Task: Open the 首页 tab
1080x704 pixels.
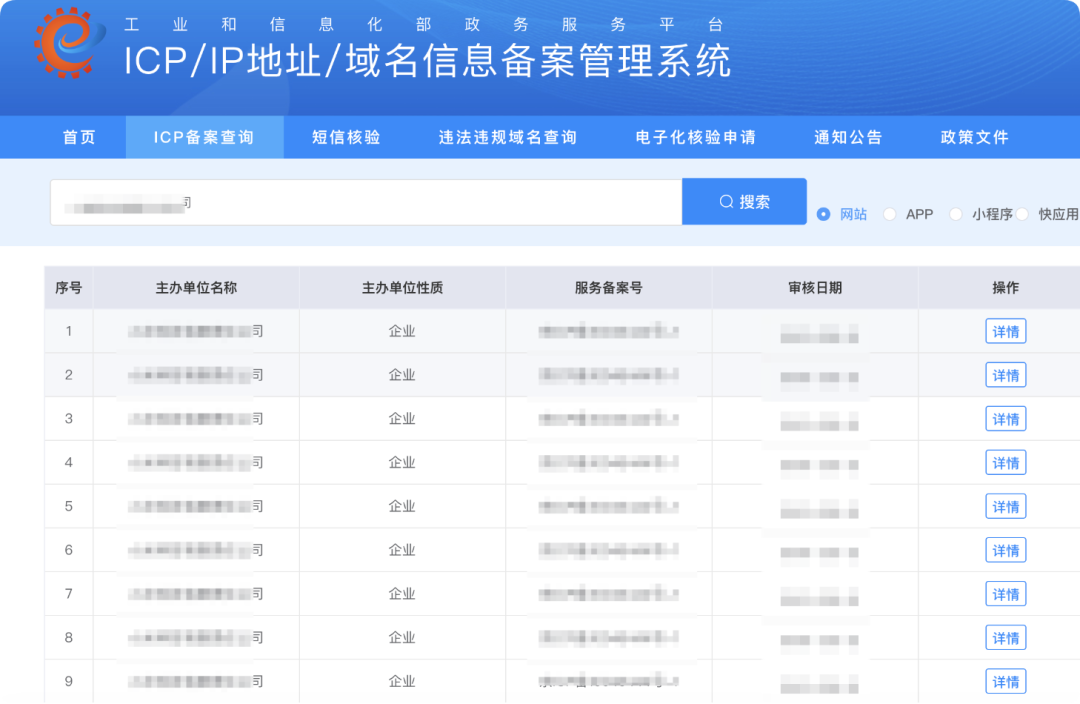Action: [80, 137]
